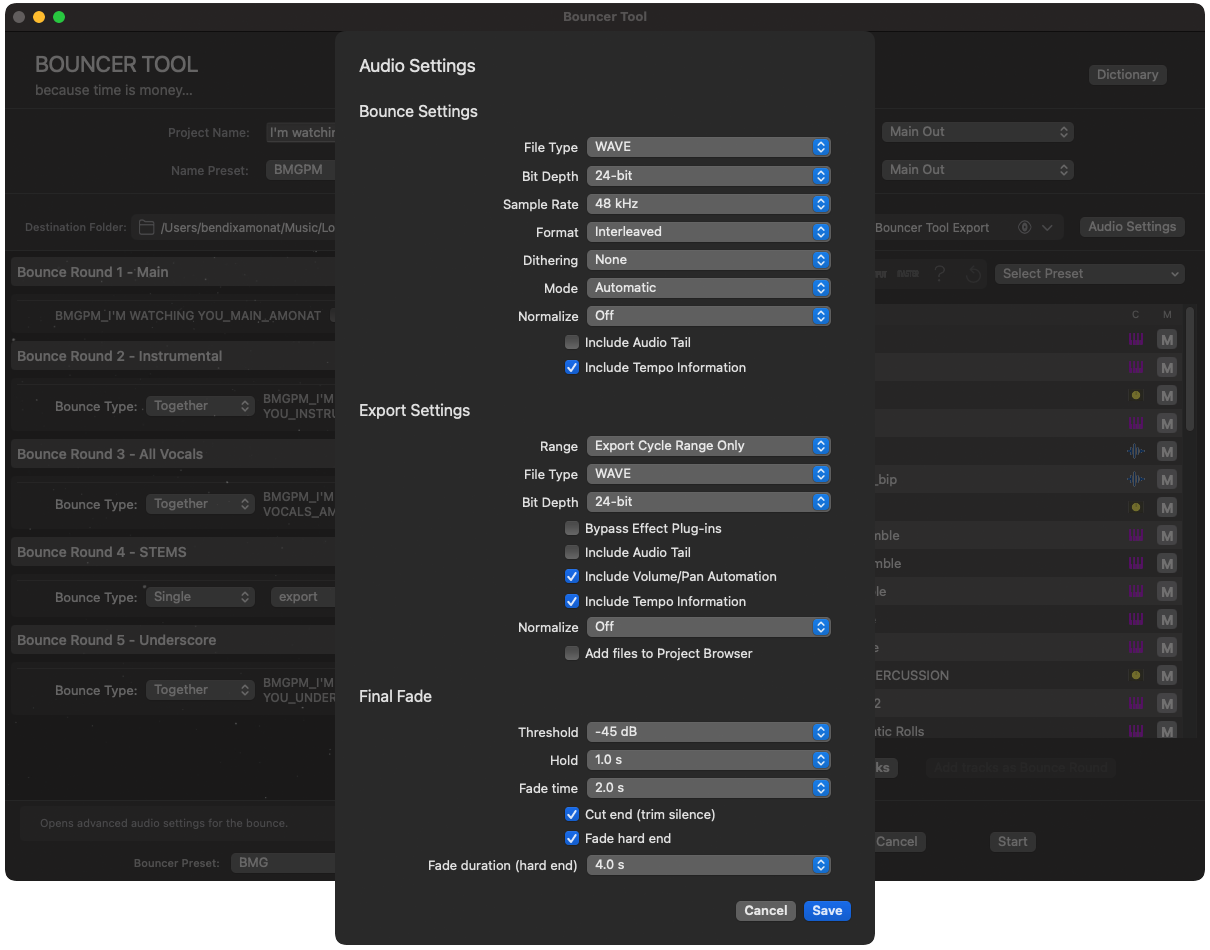1210x950 pixels.
Task: Click the blue waveform icon on the _bip row
Action: coord(1135,480)
